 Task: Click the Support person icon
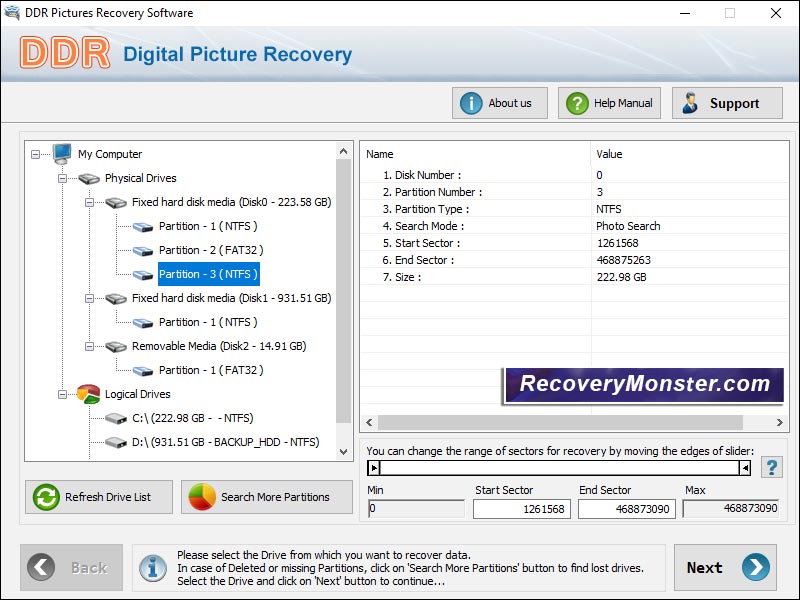click(688, 102)
